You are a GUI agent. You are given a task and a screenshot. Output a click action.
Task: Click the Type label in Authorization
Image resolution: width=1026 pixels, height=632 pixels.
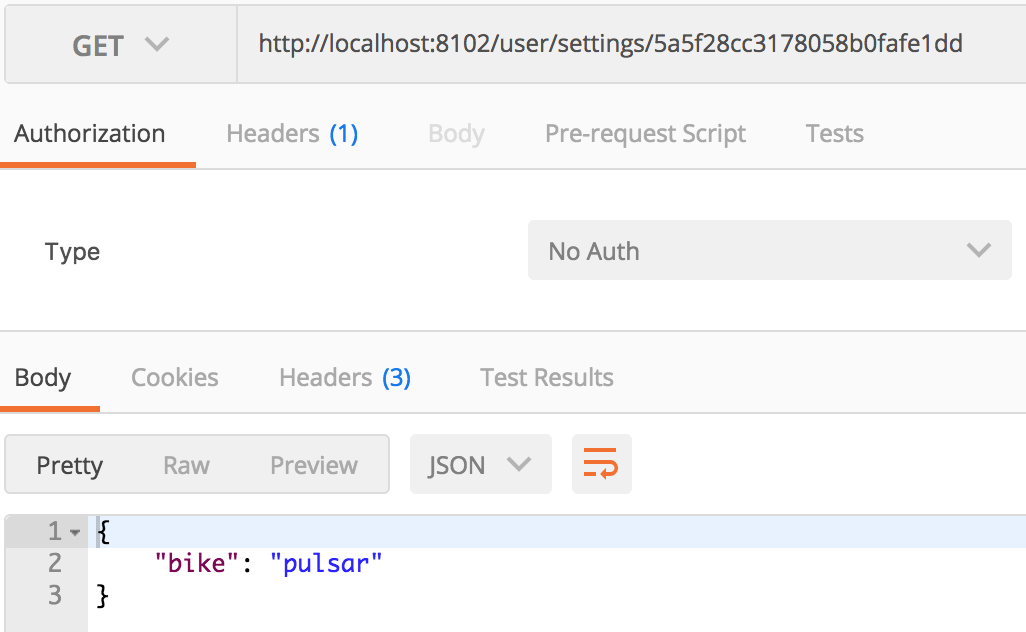73,251
